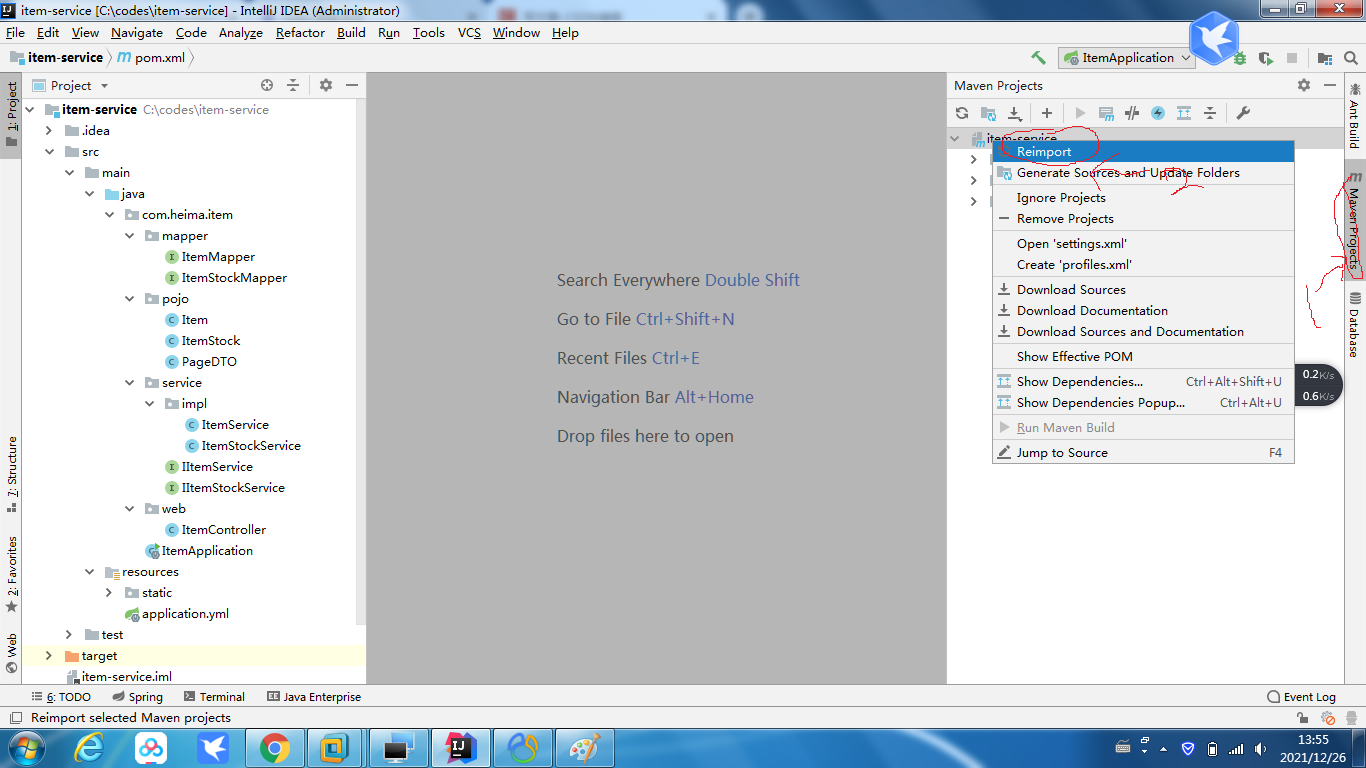Open the Refactor menu

coord(300,33)
